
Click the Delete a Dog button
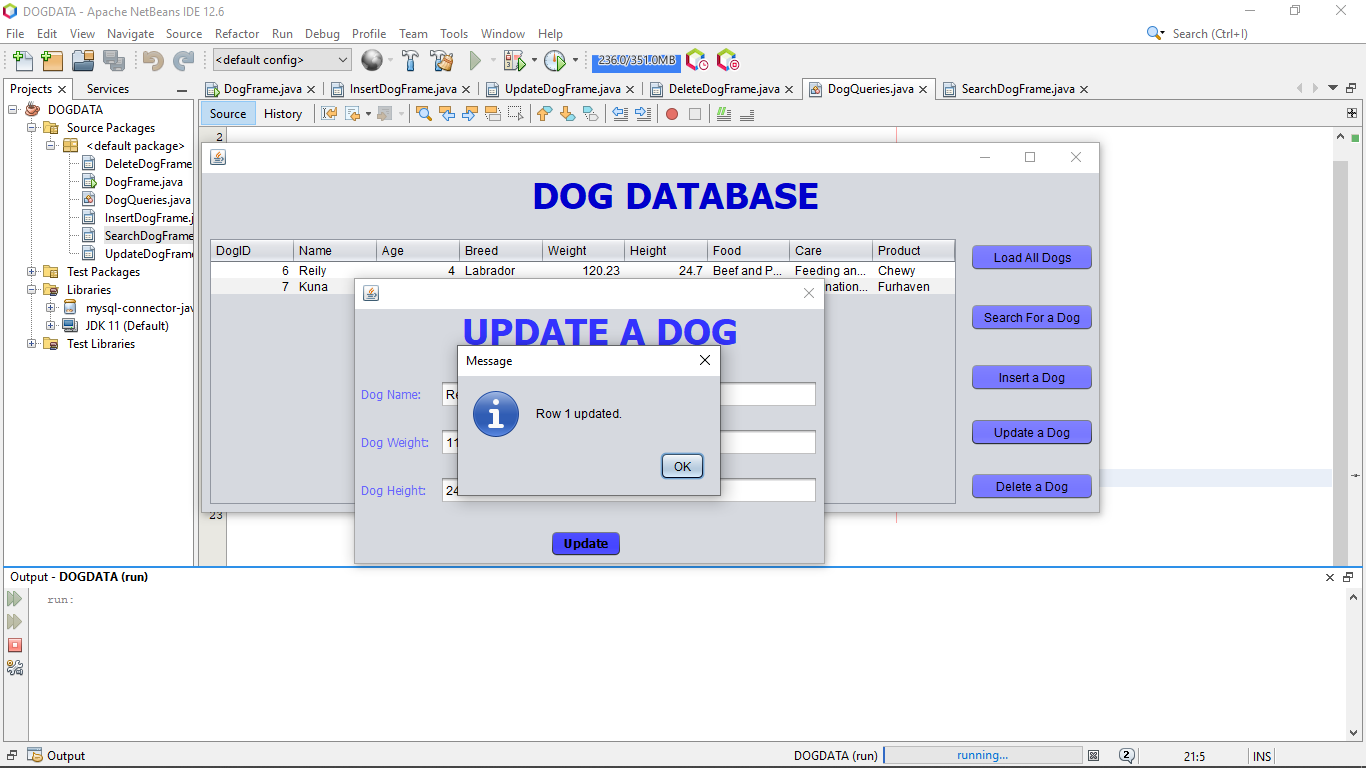point(1032,486)
